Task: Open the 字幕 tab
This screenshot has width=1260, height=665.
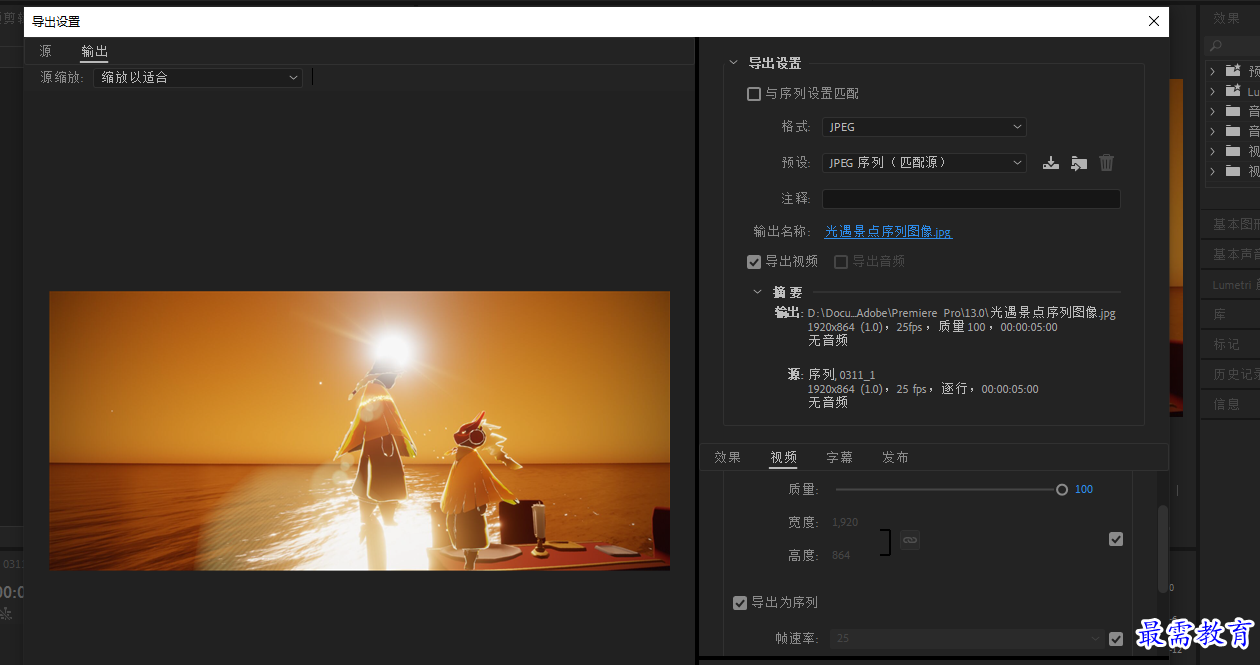Action: tap(840, 457)
